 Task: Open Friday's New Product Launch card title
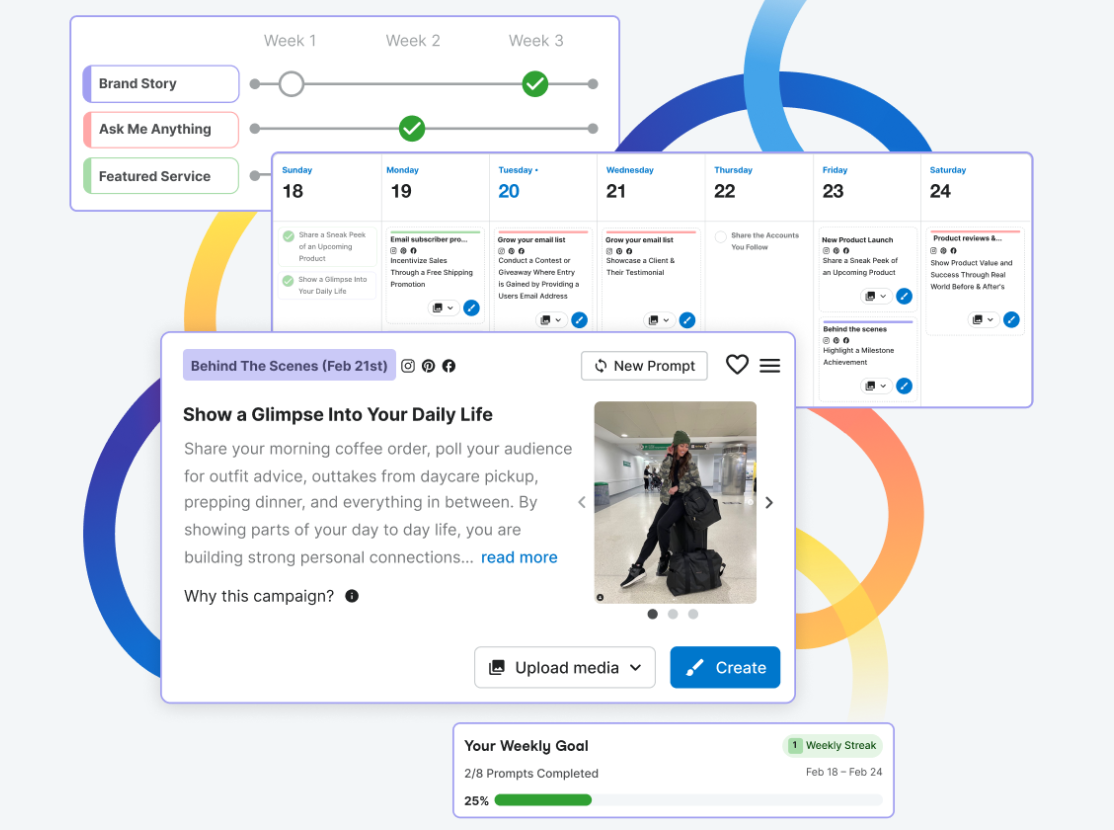858,240
